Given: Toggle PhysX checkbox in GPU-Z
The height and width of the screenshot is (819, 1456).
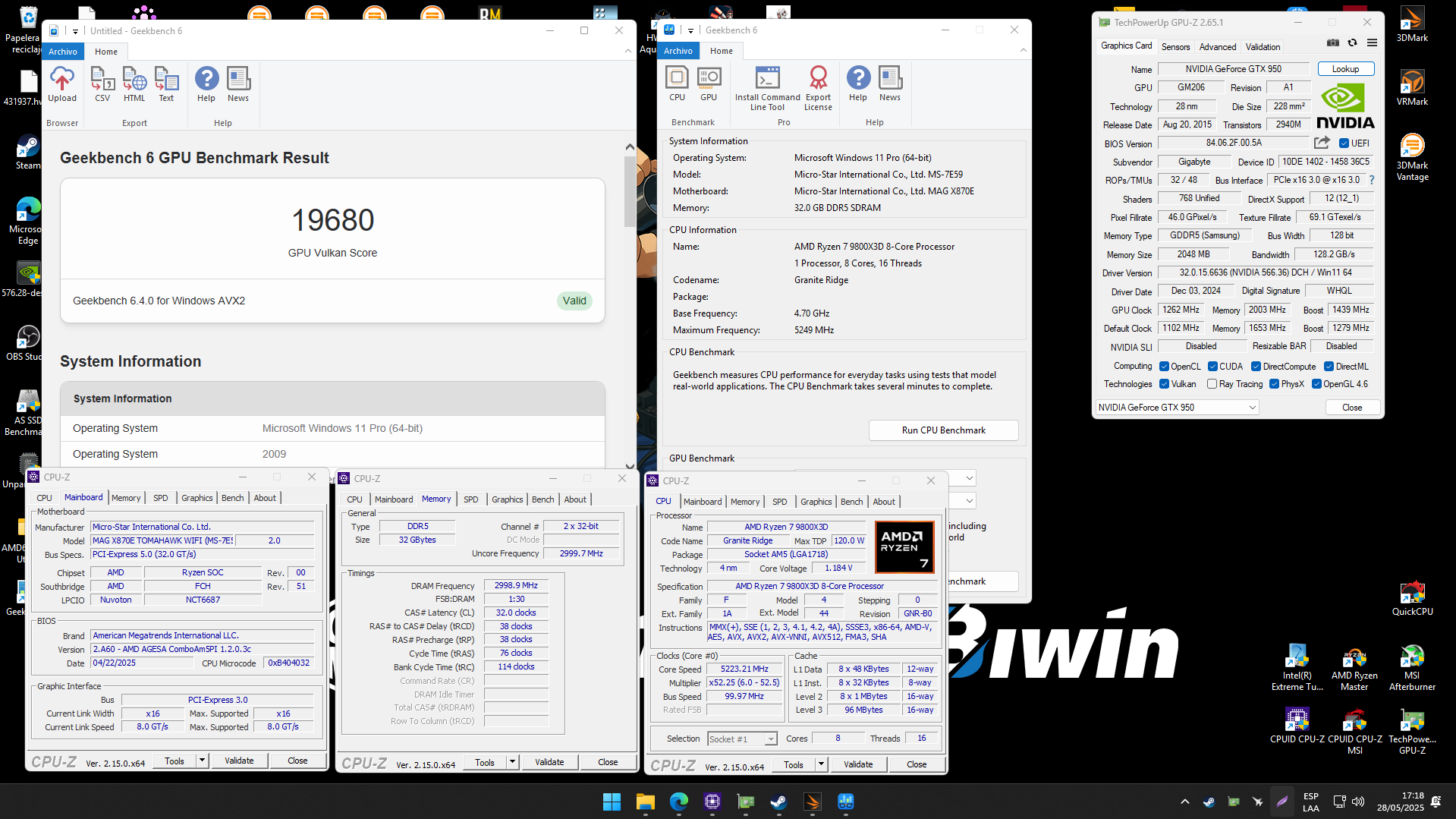Looking at the screenshot, I should [1274, 384].
